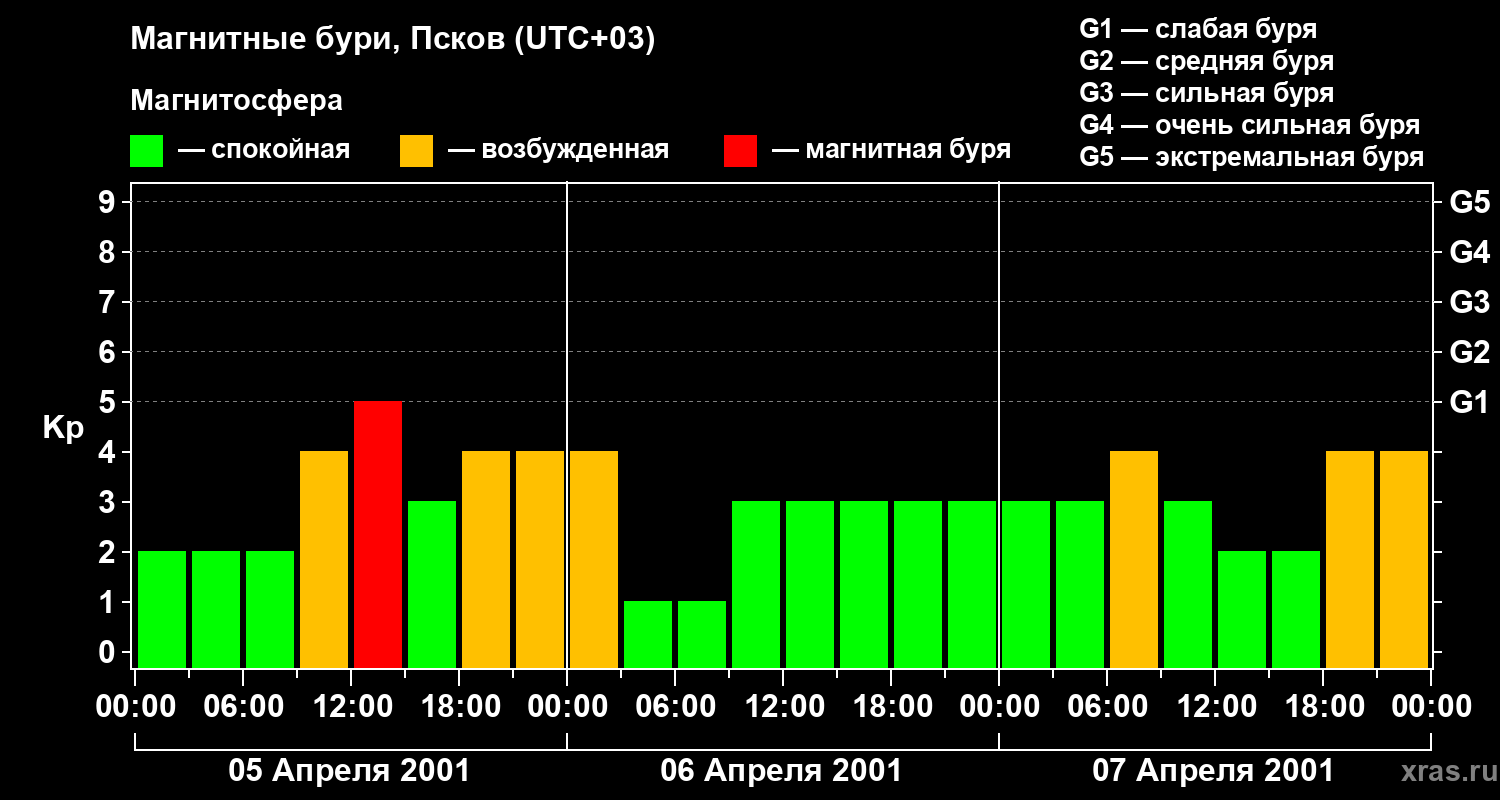The width and height of the screenshot is (1500, 800).
Task: Click the 'Магнитосфера' legend heading
Action: (x=236, y=101)
